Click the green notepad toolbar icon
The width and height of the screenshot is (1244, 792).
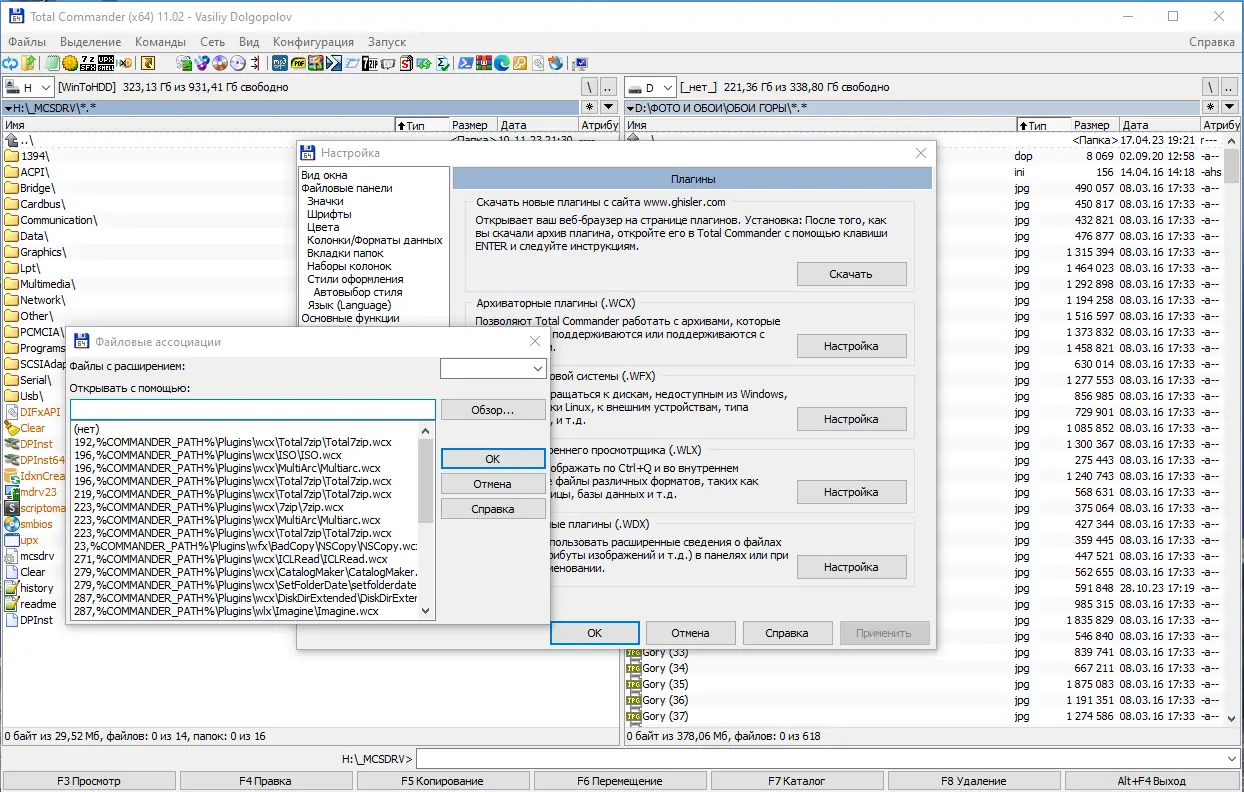pos(52,63)
